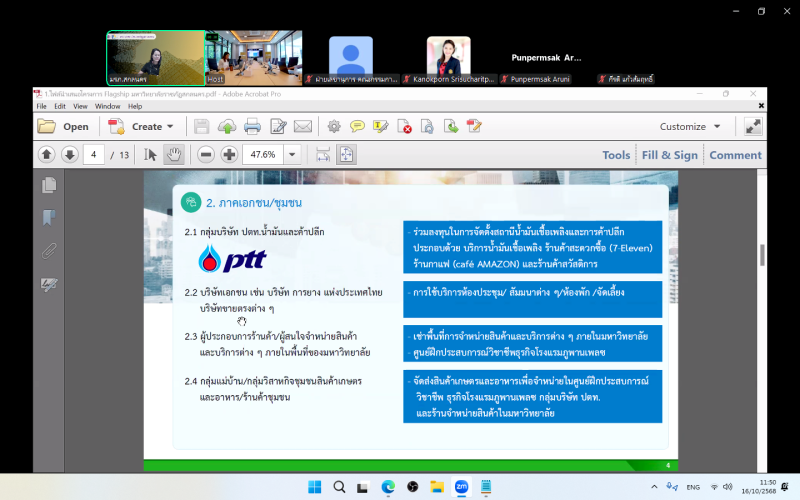Image resolution: width=800 pixels, height=500 pixels.
Task: Open the Window menu
Action: [x=108, y=106]
